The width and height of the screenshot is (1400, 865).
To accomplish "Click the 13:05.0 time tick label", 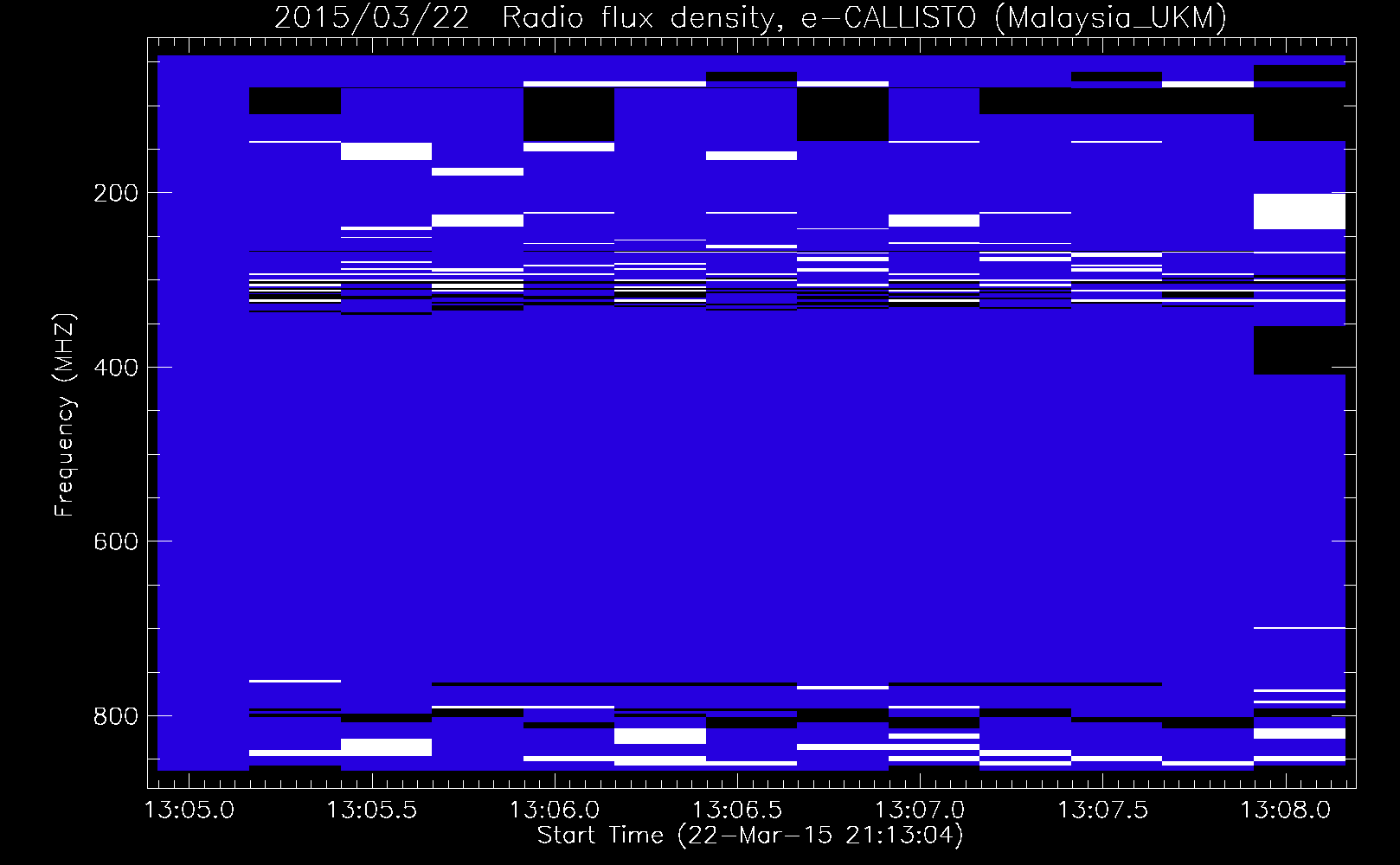I will [189, 811].
